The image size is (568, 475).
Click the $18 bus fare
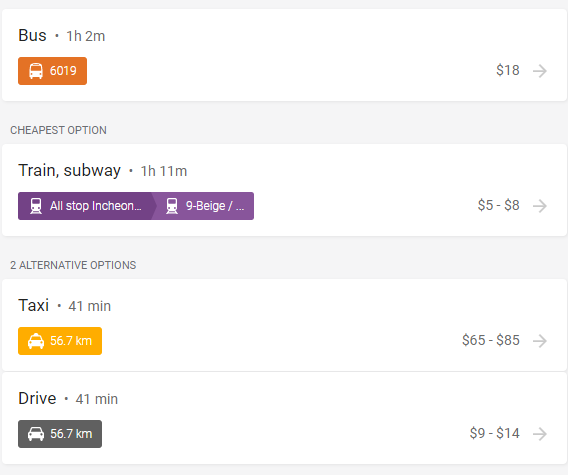(508, 70)
